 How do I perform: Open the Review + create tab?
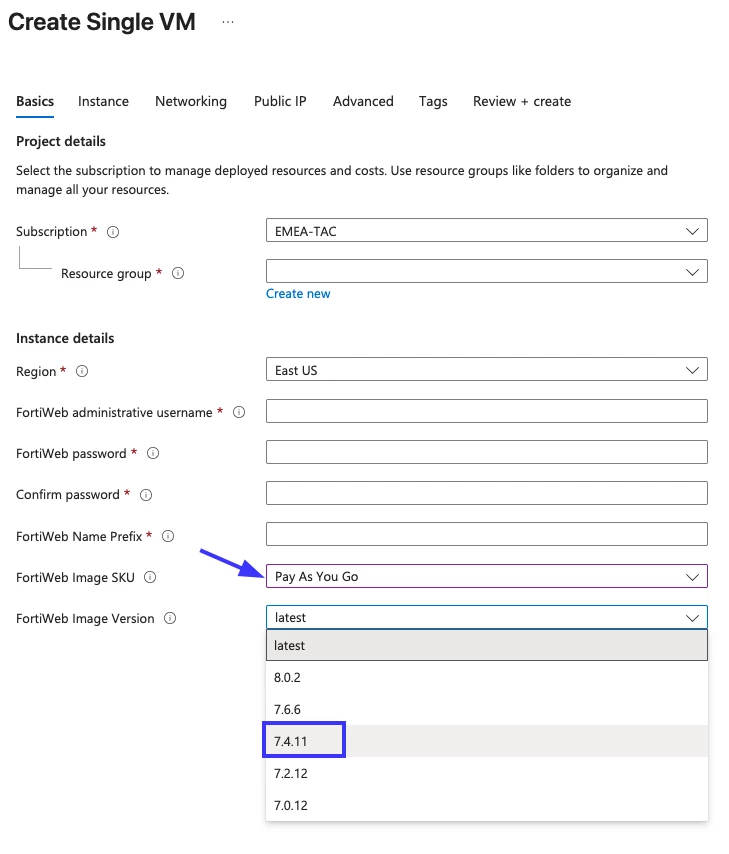pos(522,102)
